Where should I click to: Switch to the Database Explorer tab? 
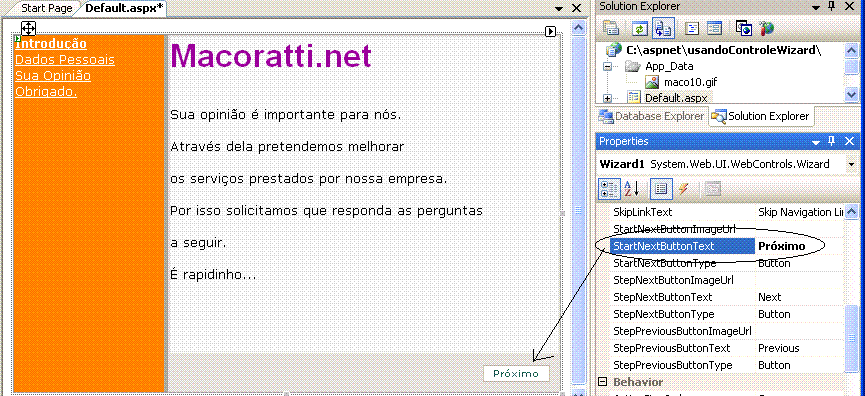(x=652, y=116)
